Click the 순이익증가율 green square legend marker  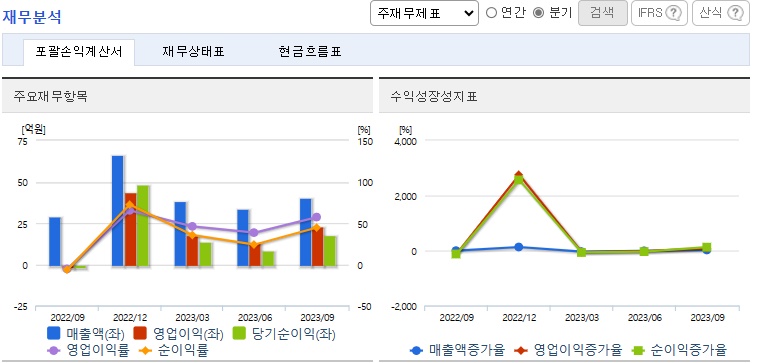coord(638,350)
